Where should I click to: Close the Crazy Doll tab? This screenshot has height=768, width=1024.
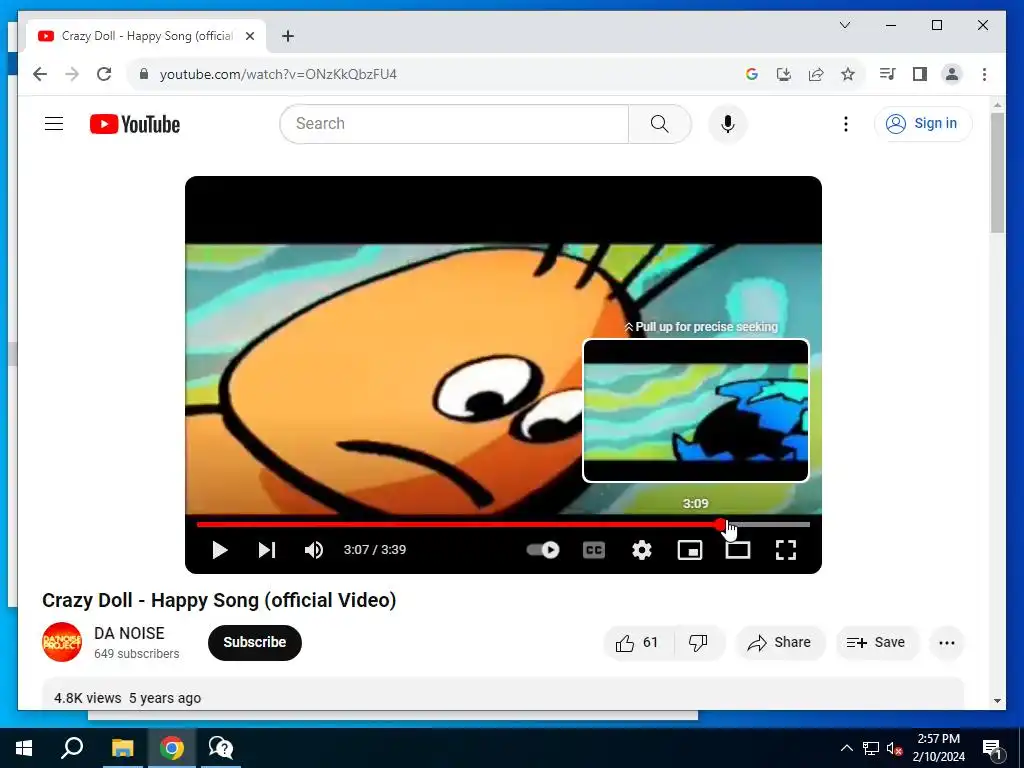(x=249, y=36)
